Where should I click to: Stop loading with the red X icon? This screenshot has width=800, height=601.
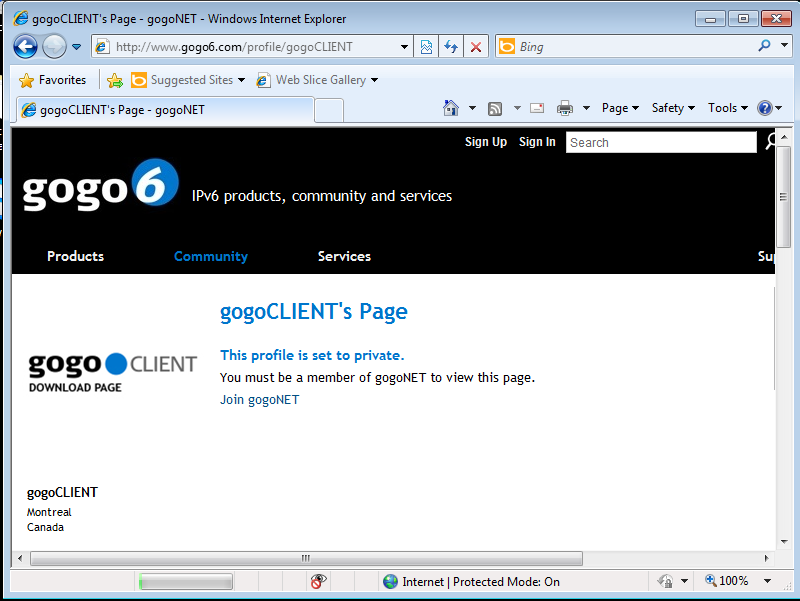coord(476,47)
